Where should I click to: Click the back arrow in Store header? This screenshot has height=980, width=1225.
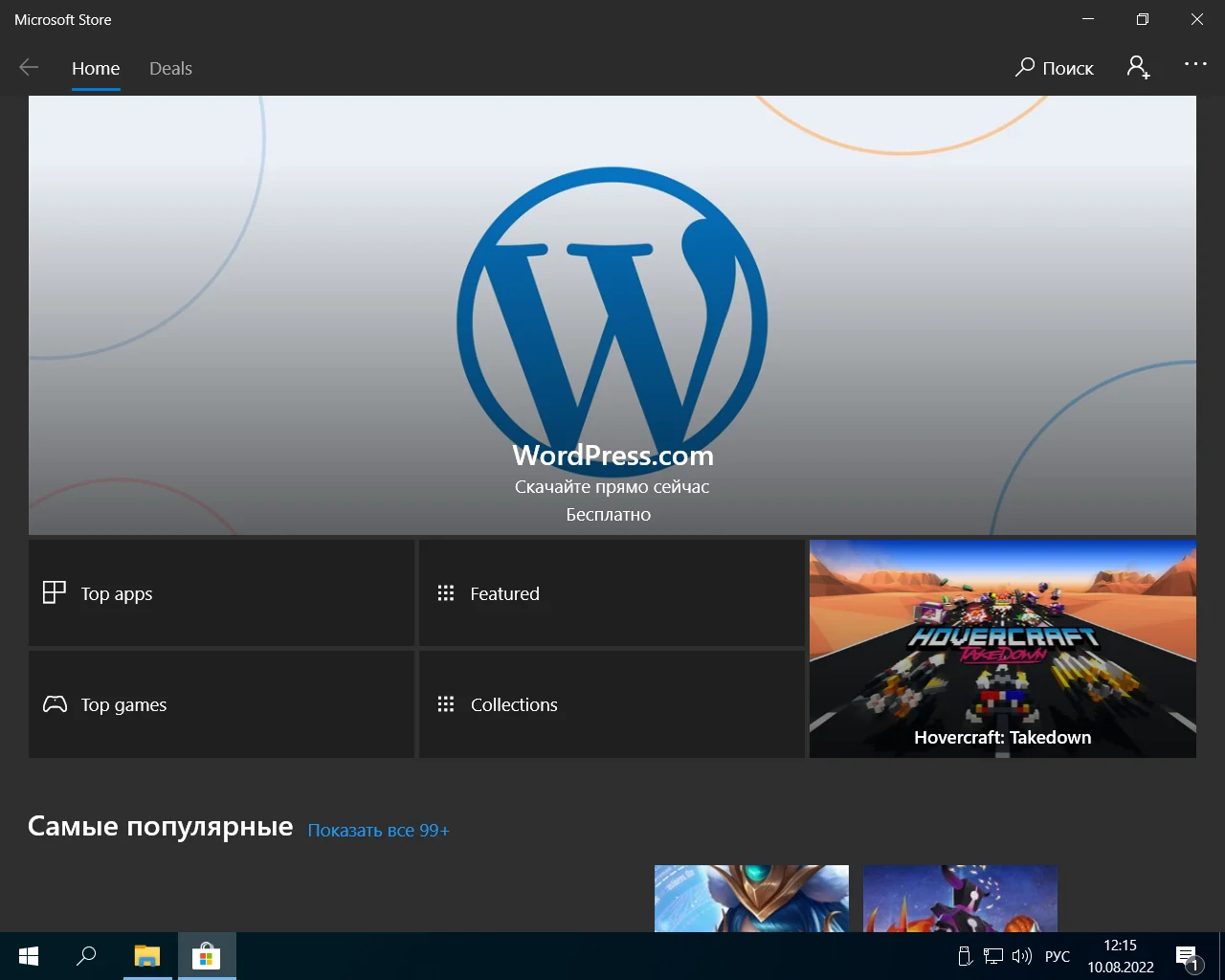(x=29, y=67)
